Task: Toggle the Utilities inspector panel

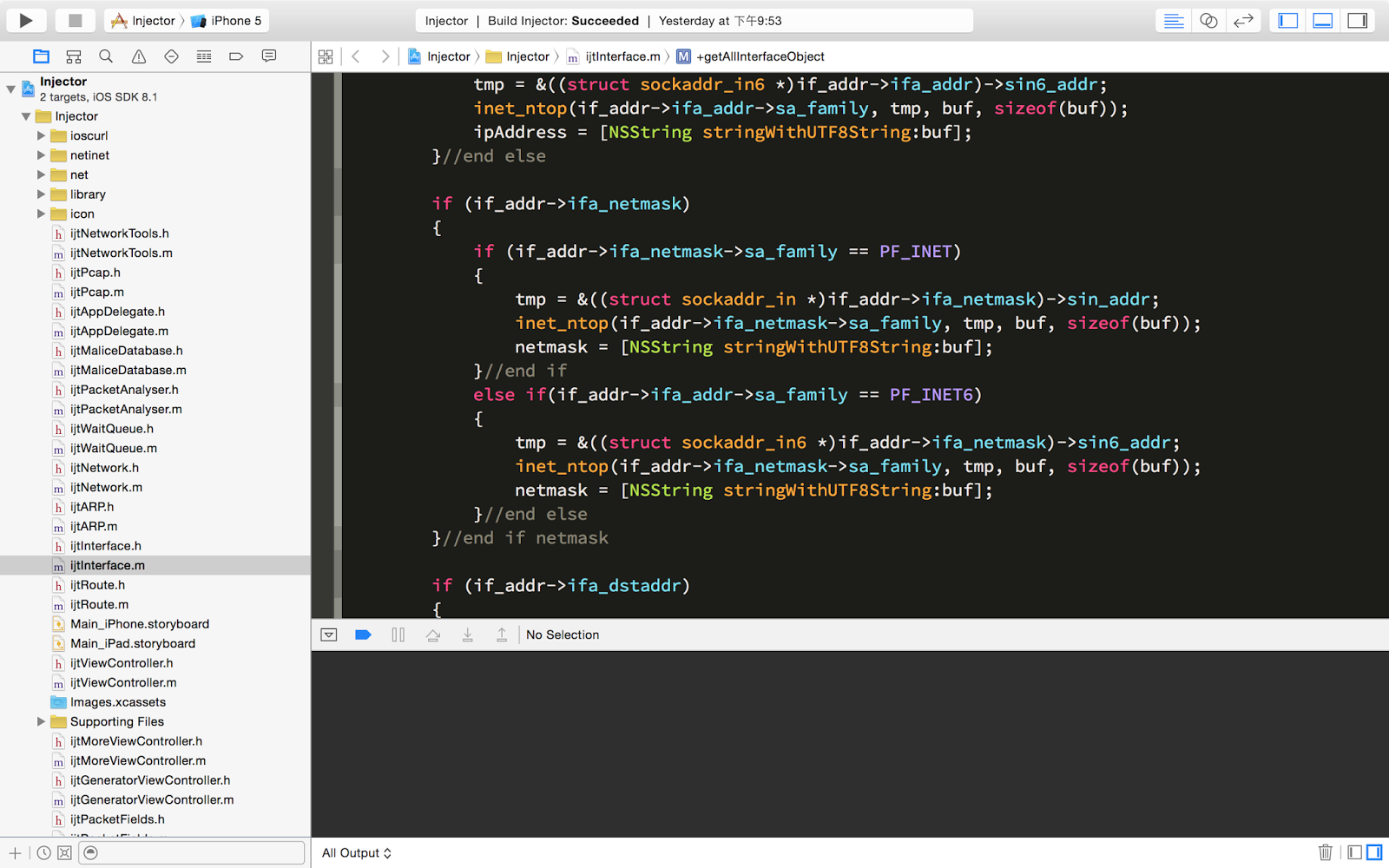Action: pyautogui.click(x=1357, y=20)
